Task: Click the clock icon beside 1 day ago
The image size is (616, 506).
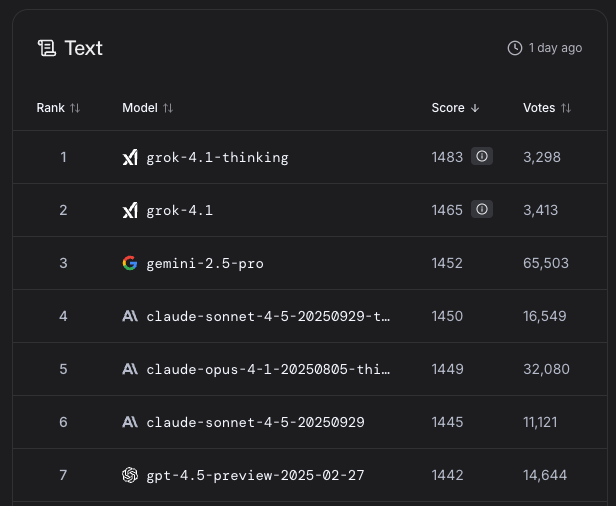Action: (515, 48)
